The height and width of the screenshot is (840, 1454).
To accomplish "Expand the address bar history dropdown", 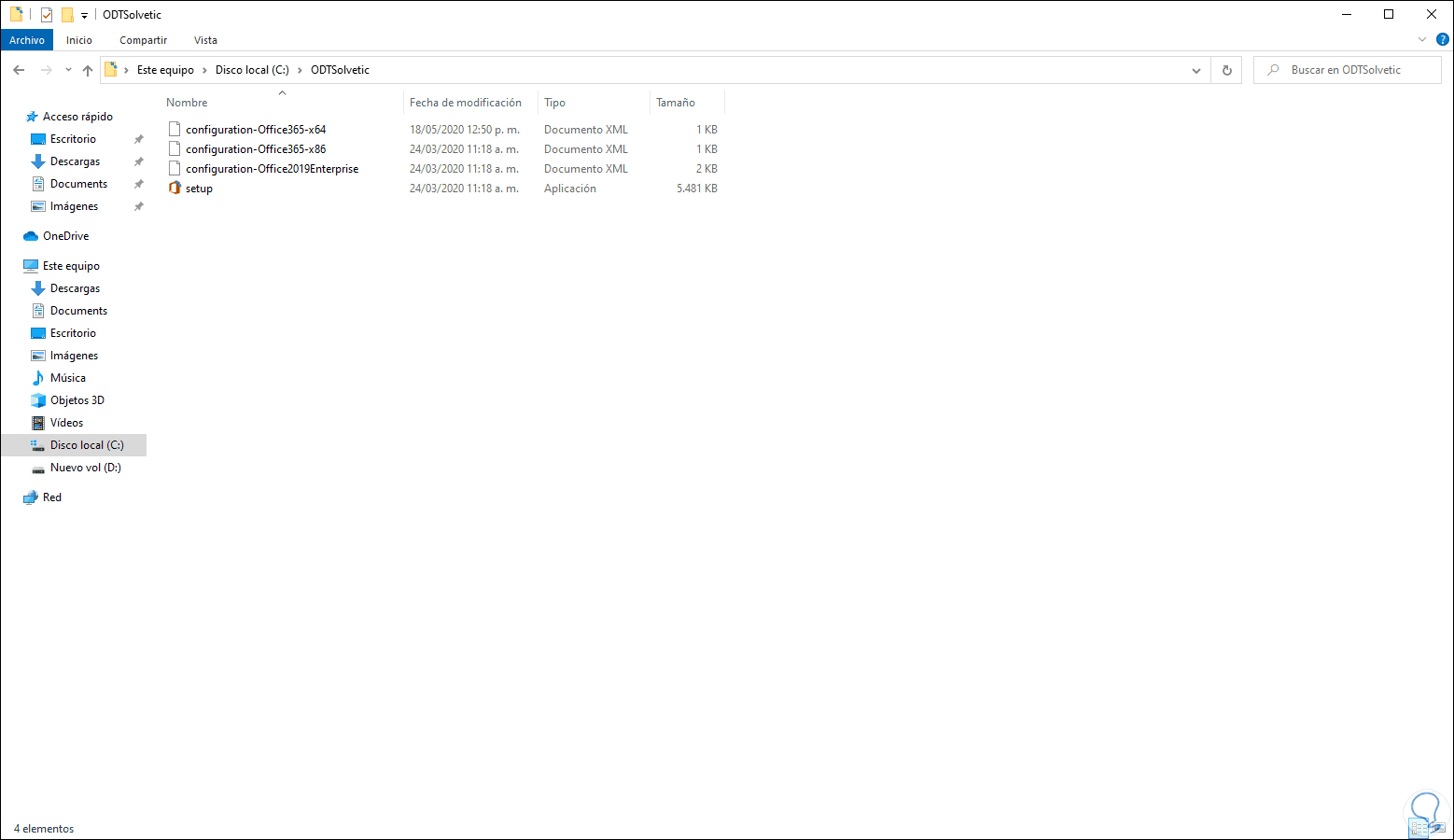I will pos(1196,69).
